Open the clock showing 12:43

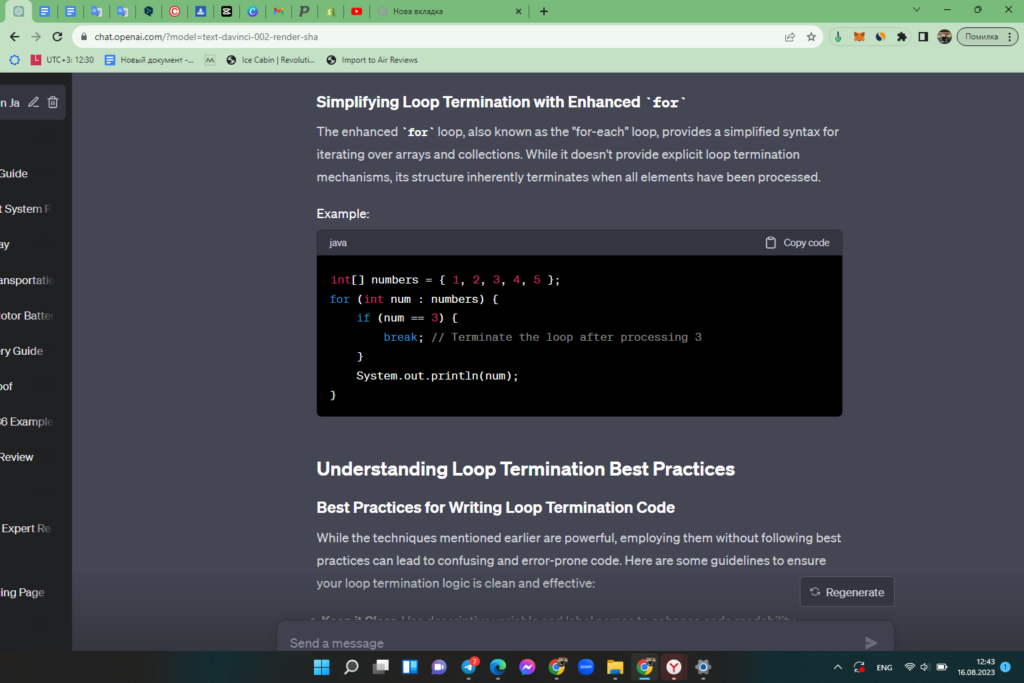click(976, 667)
